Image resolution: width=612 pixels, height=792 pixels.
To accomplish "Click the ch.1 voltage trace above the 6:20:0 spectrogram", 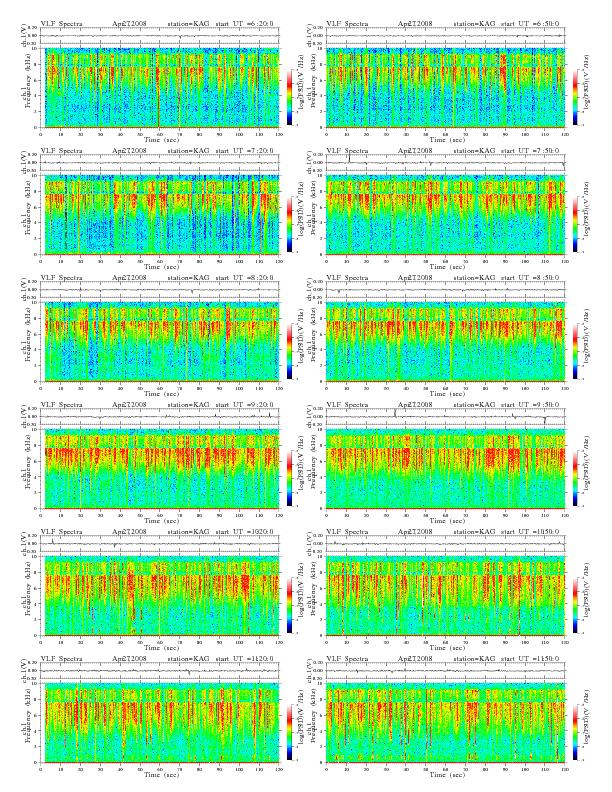I will click(160, 35).
